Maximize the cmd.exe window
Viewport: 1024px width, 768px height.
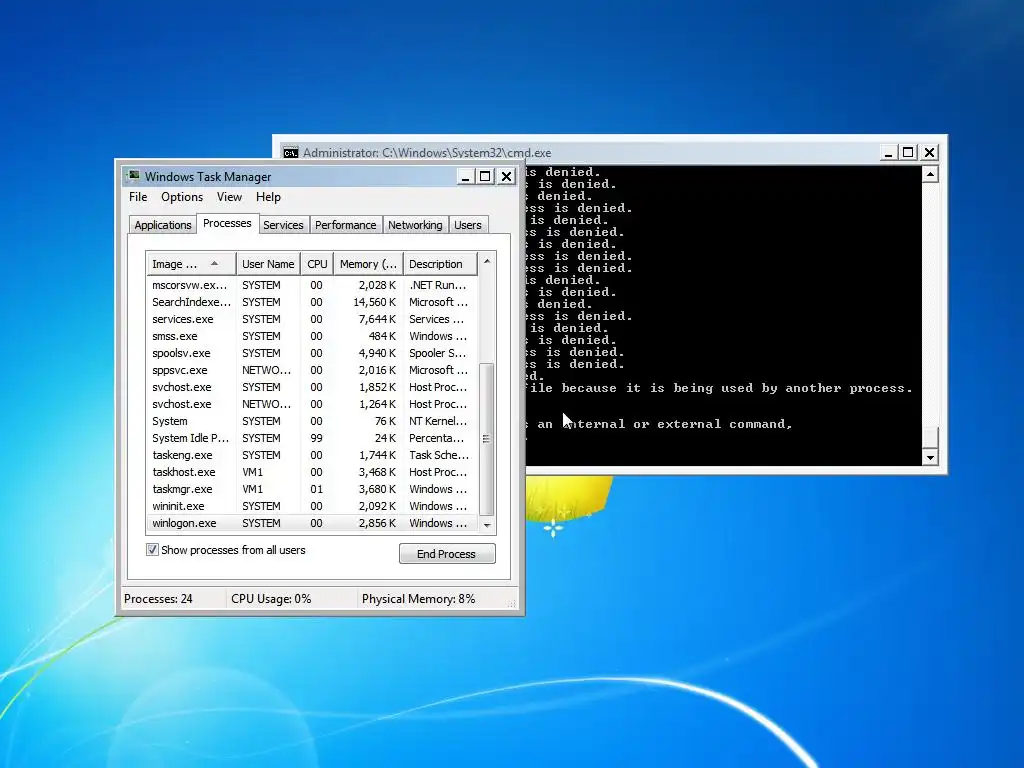click(908, 153)
